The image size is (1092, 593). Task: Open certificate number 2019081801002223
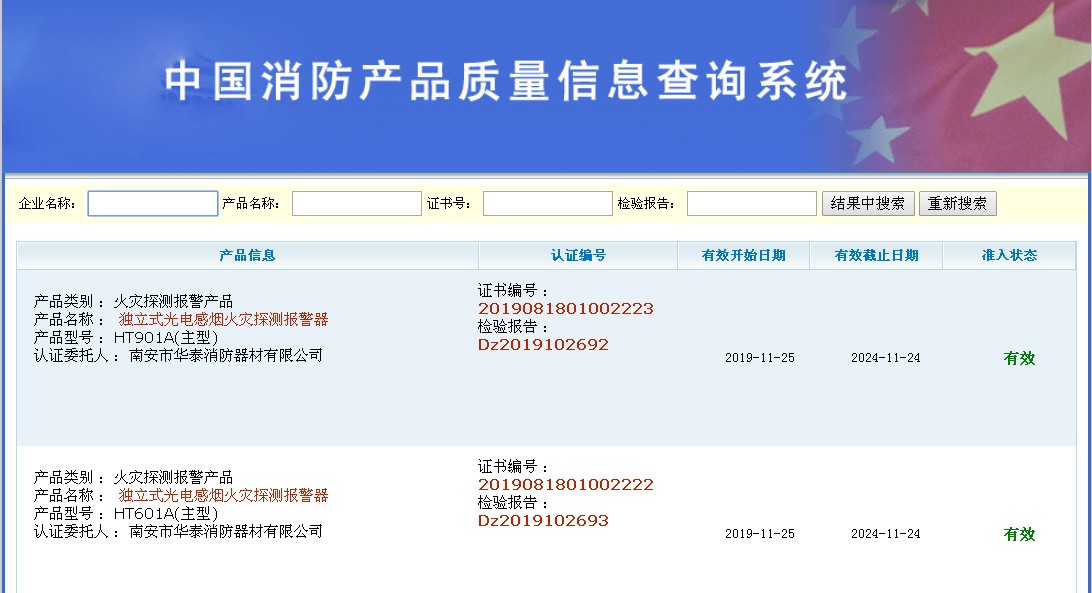pos(566,309)
